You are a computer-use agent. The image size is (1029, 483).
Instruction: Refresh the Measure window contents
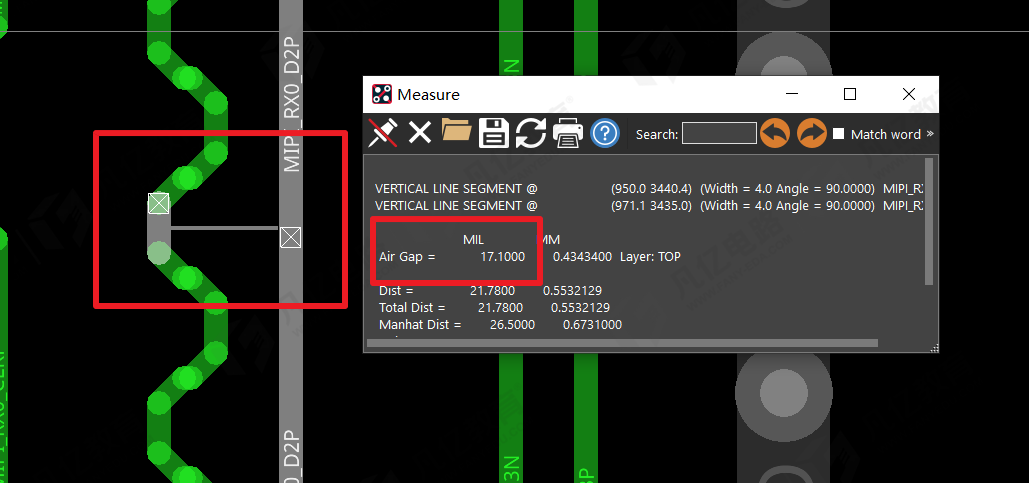click(531, 133)
